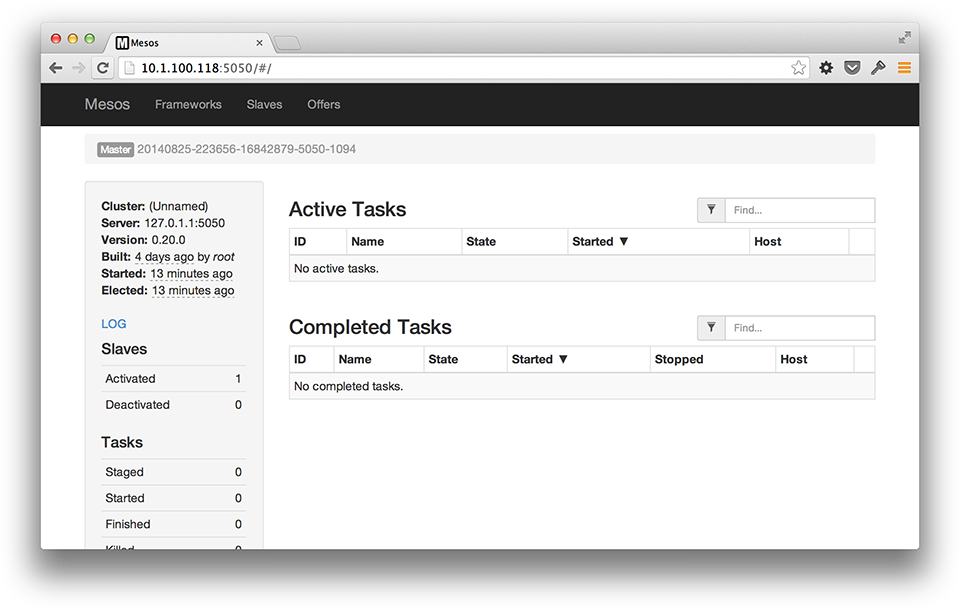Viewport: 960px width, 609px height.
Task: Click the "Staged" tasks row
Action: (173, 472)
